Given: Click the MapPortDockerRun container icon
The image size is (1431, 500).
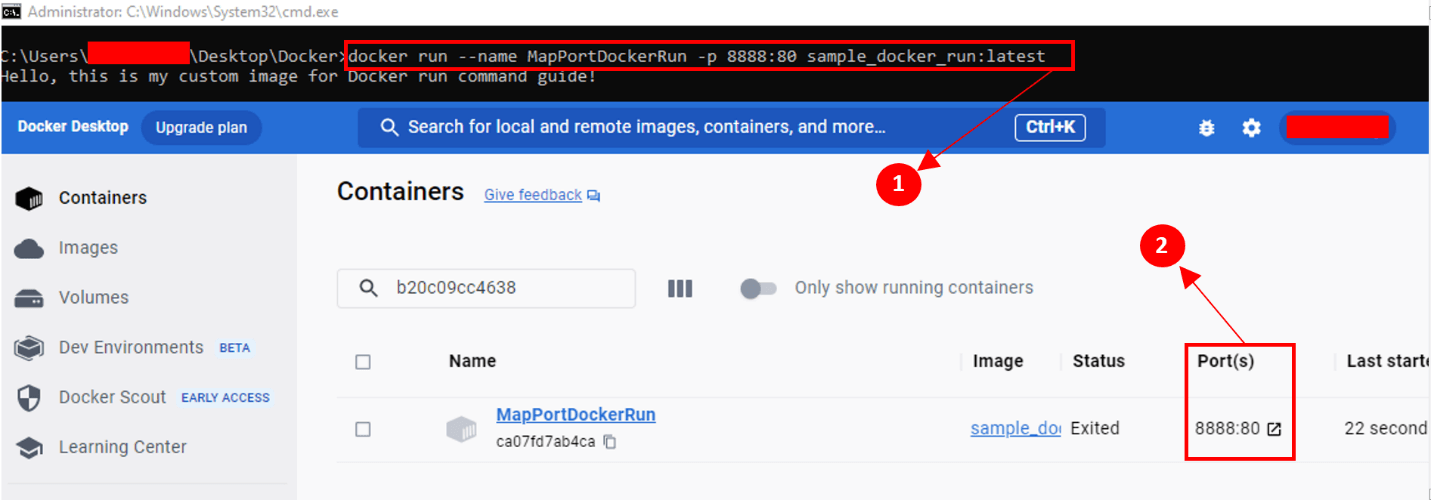Looking at the screenshot, I should tap(462, 428).
